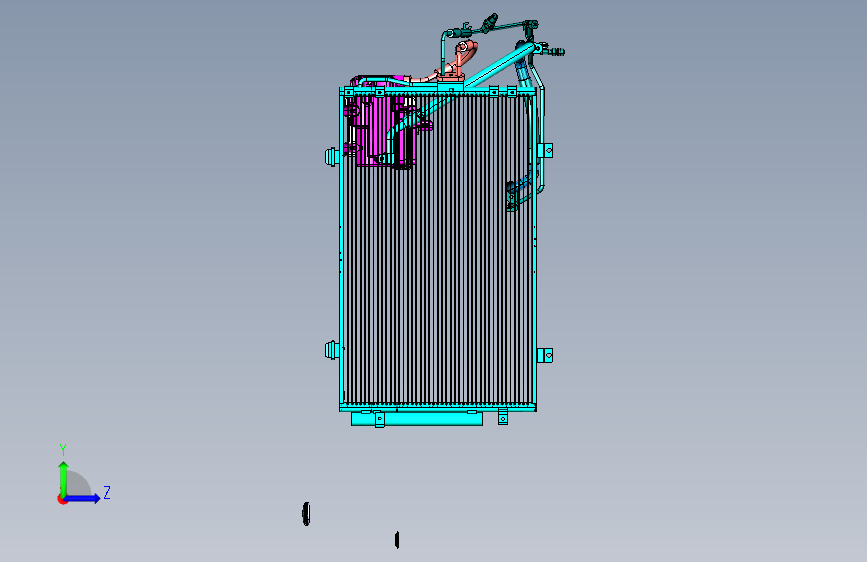Click the blue Z axis arrow of the triad
This screenshot has width=867, height=562.
click(83, 498)
